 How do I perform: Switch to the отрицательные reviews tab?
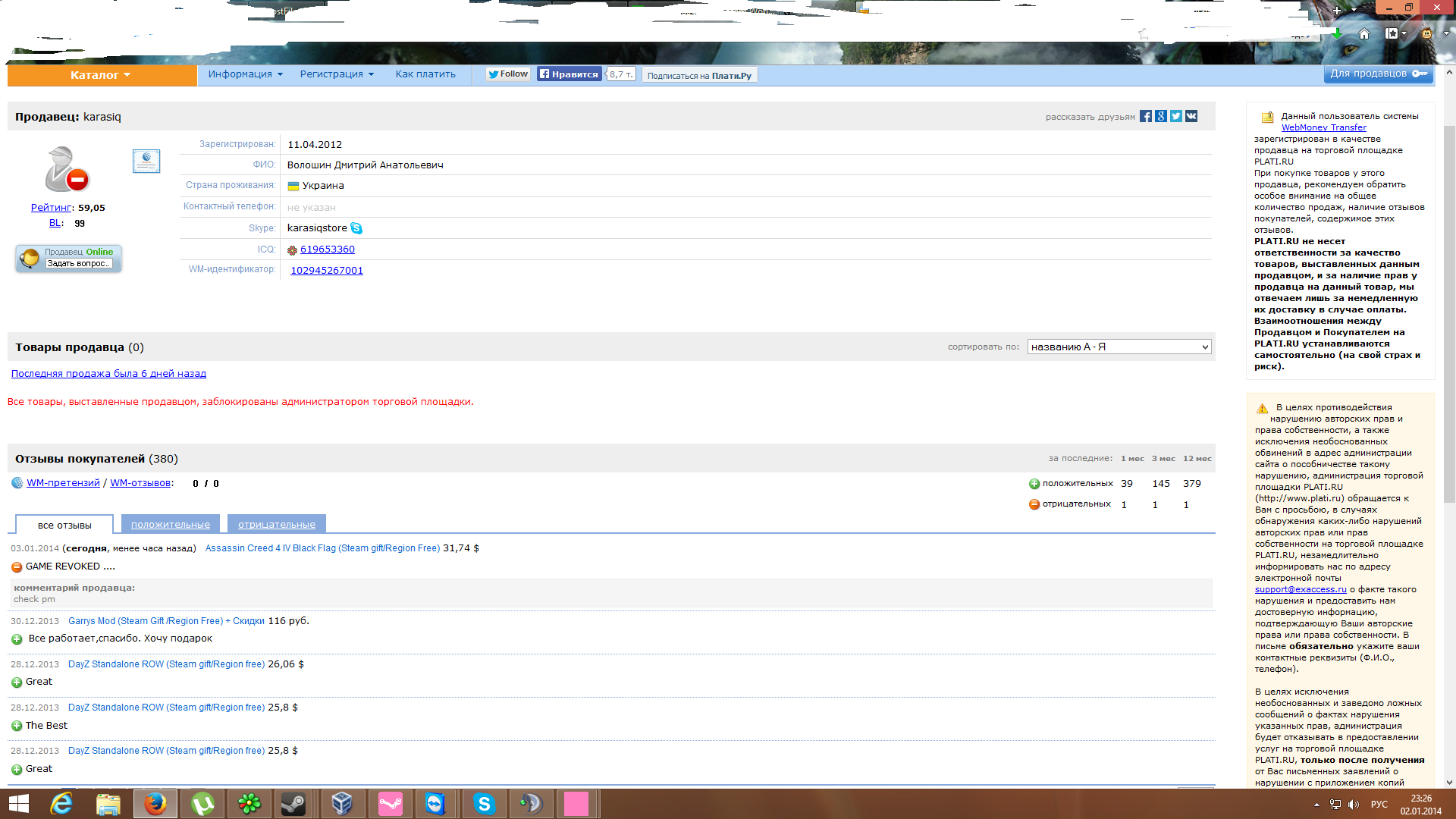point(277,525)
